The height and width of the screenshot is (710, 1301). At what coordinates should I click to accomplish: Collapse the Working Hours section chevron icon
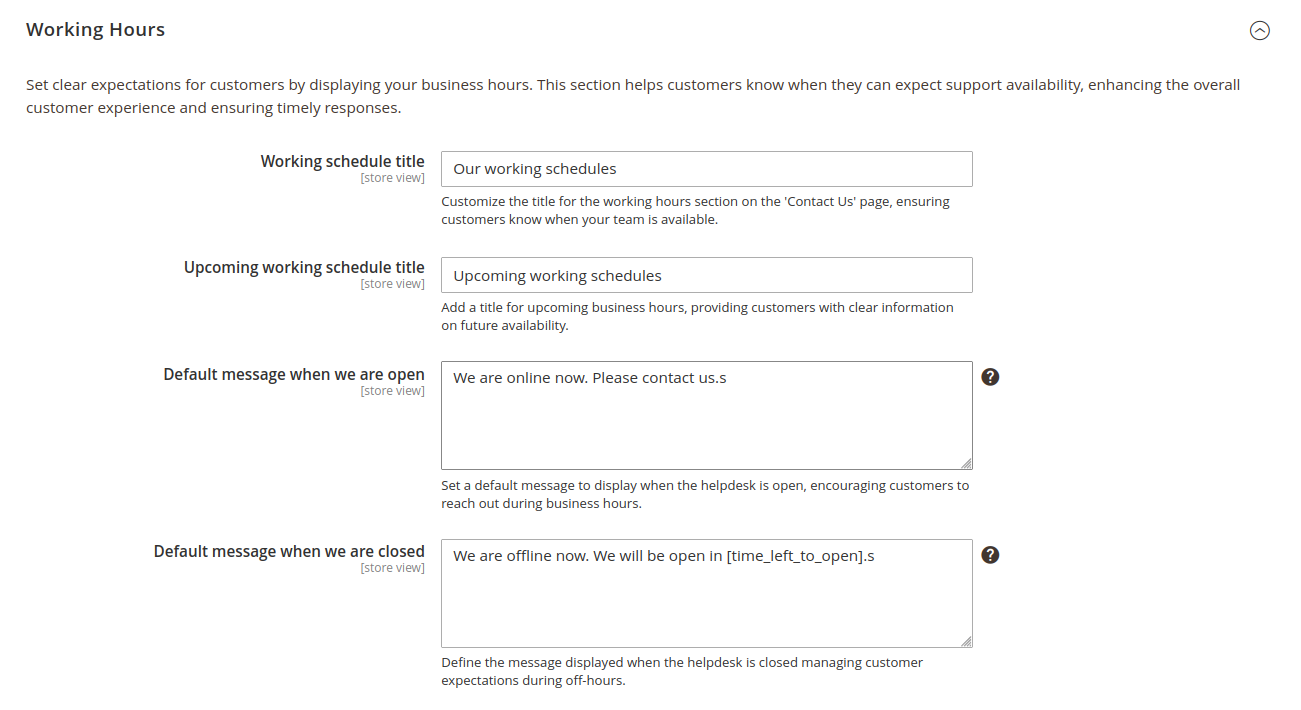pos(1259,30)
